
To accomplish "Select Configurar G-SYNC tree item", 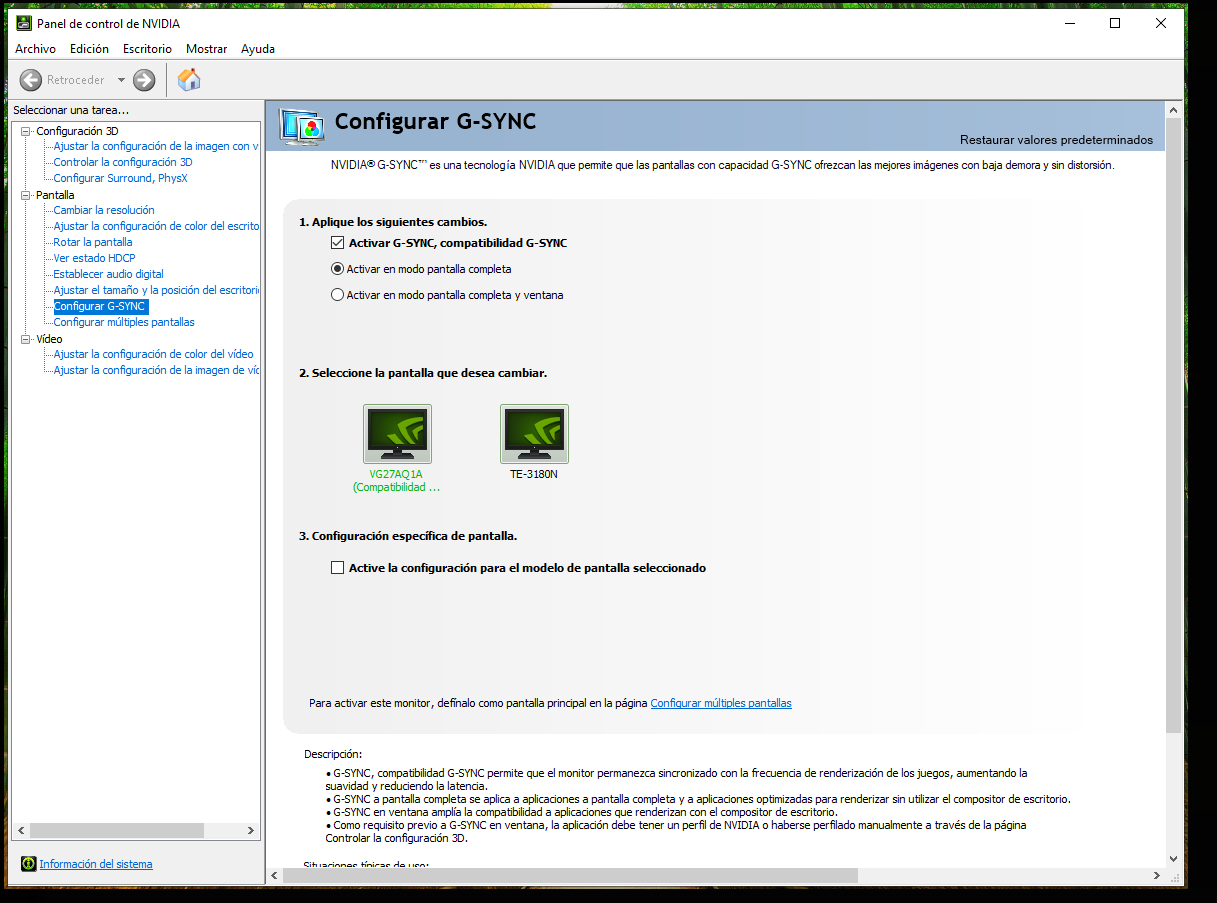I will click(x=100, y=306).
